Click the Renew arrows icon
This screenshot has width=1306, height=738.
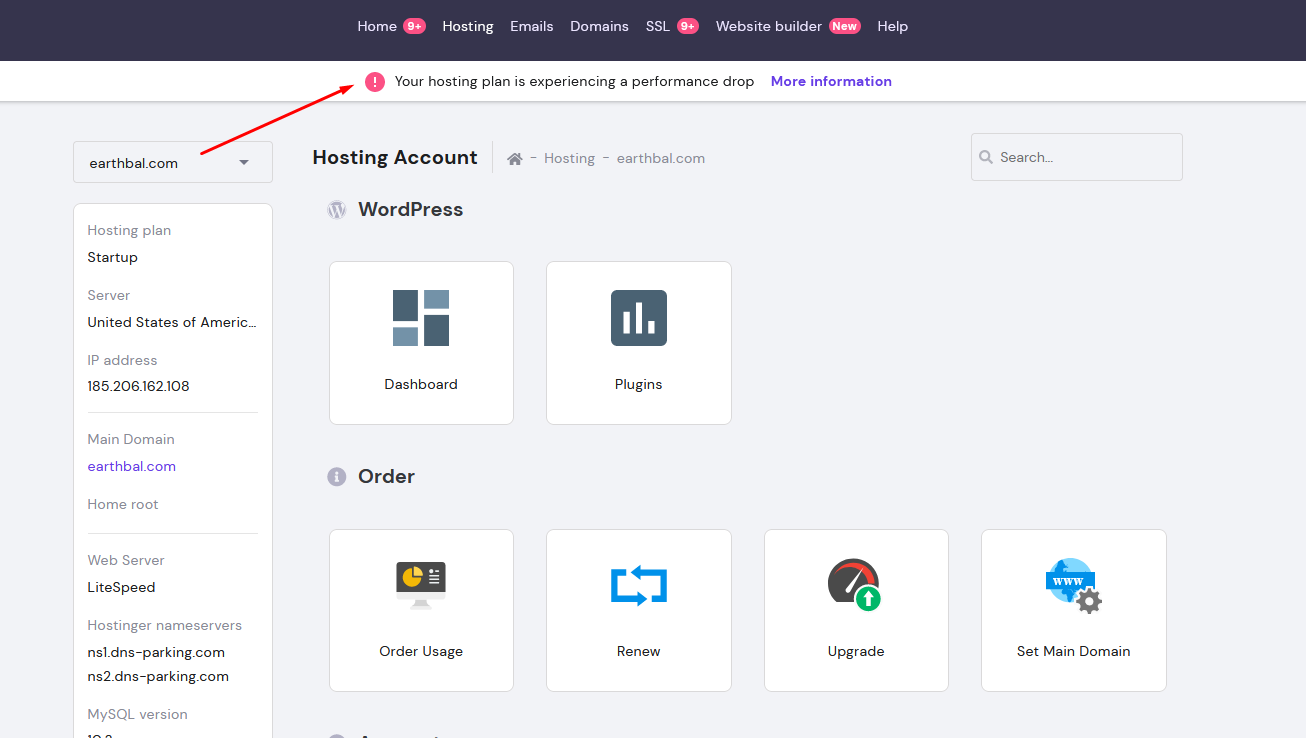[639, 585]
